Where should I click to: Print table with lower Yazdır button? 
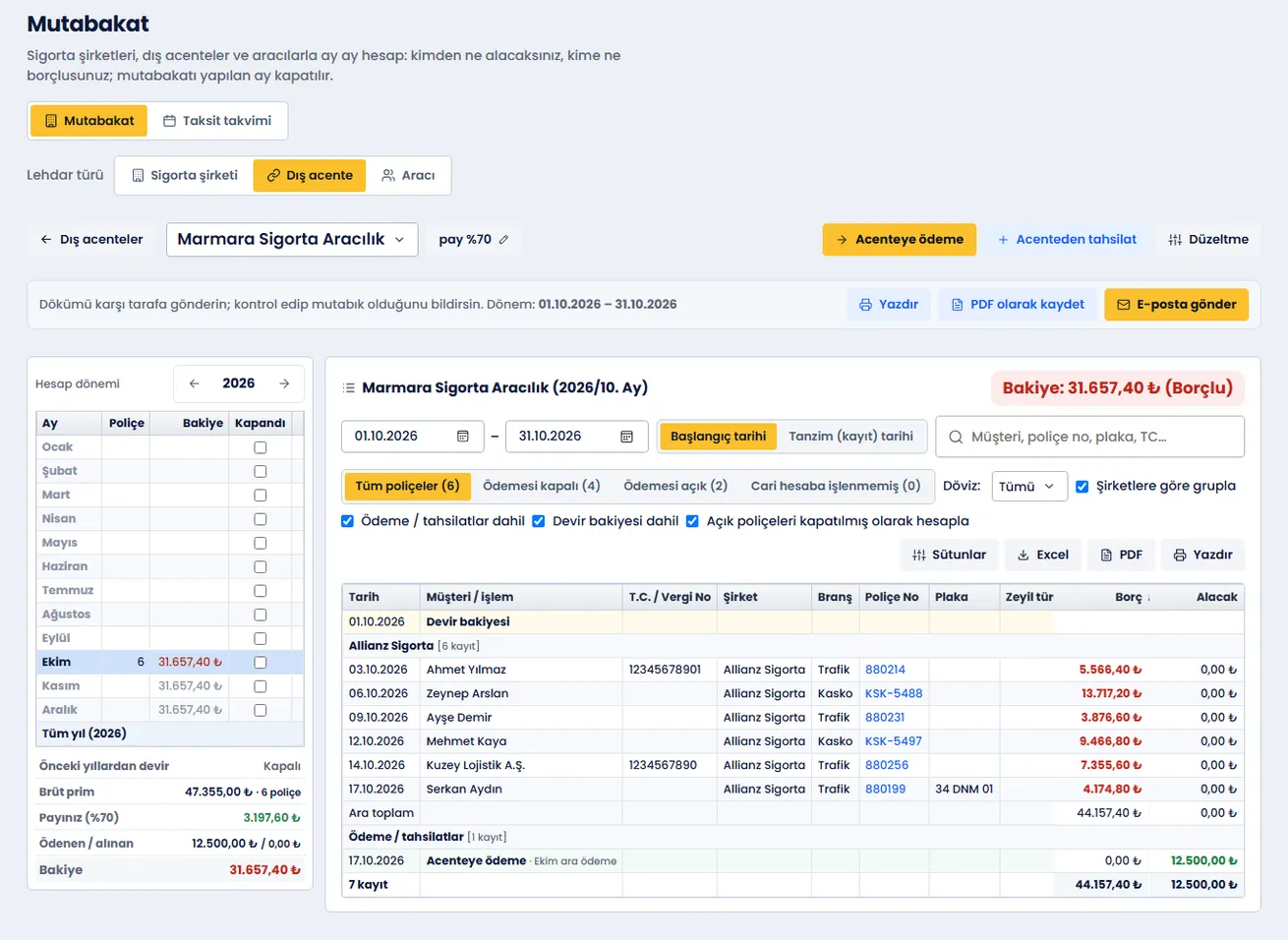[x=1202, y=555]
